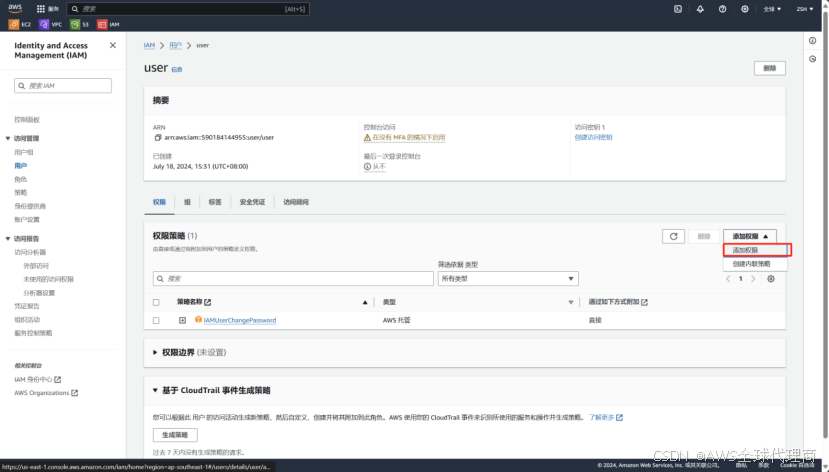Toggle the 添加权限 dropdown button
829x472 pixels.
coord(750,236)
